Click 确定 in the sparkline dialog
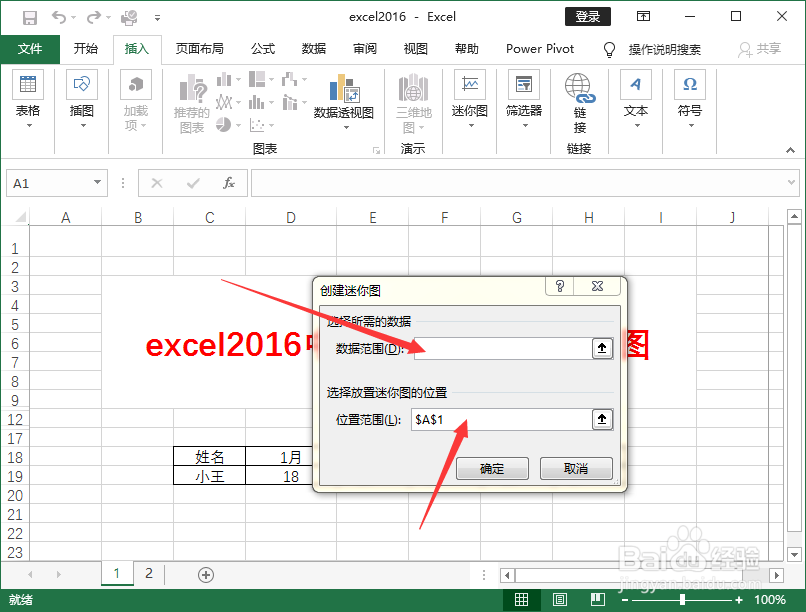The image size is (806, 612). pyautogui.click(x=492, y=469)
